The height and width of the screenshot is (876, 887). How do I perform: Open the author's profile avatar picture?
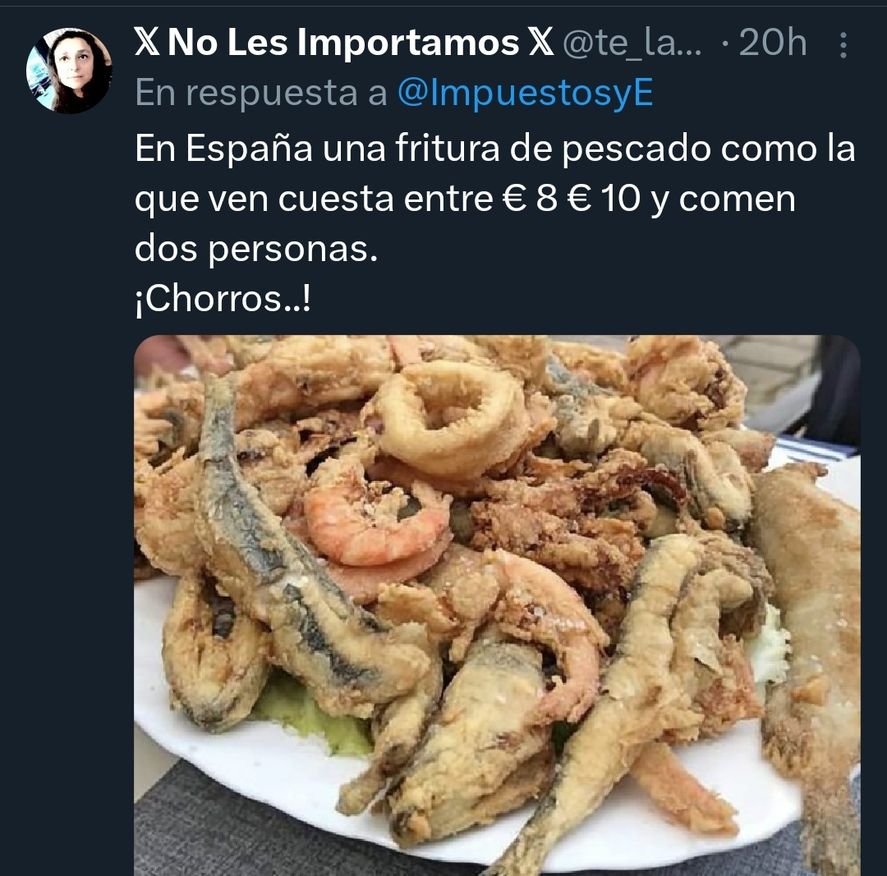coord(69,71)
